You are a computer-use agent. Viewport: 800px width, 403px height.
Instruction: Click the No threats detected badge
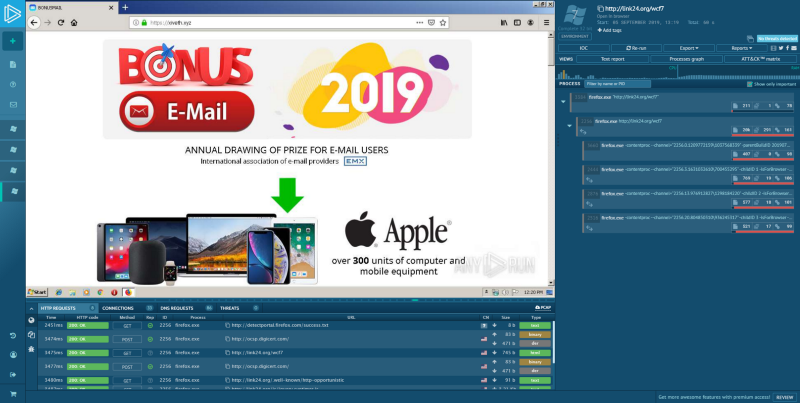point(777,38)
